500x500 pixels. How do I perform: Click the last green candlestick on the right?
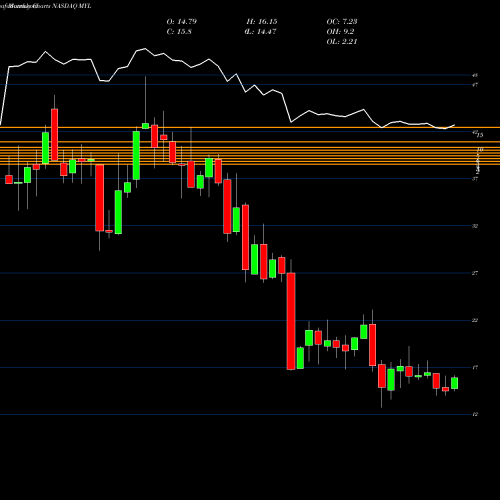455,383
